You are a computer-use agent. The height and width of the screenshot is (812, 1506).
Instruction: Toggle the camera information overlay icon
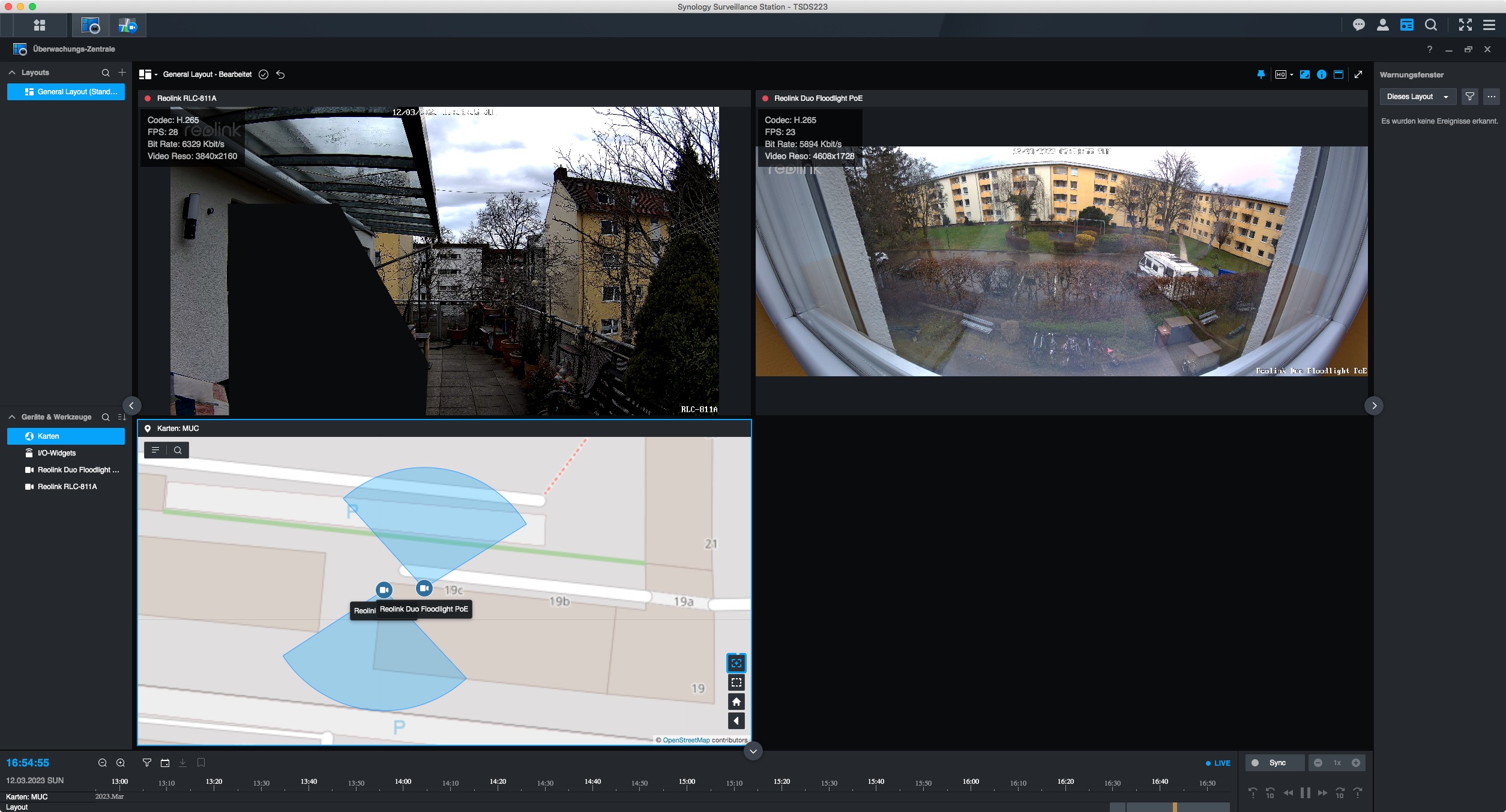point(1321,74)
